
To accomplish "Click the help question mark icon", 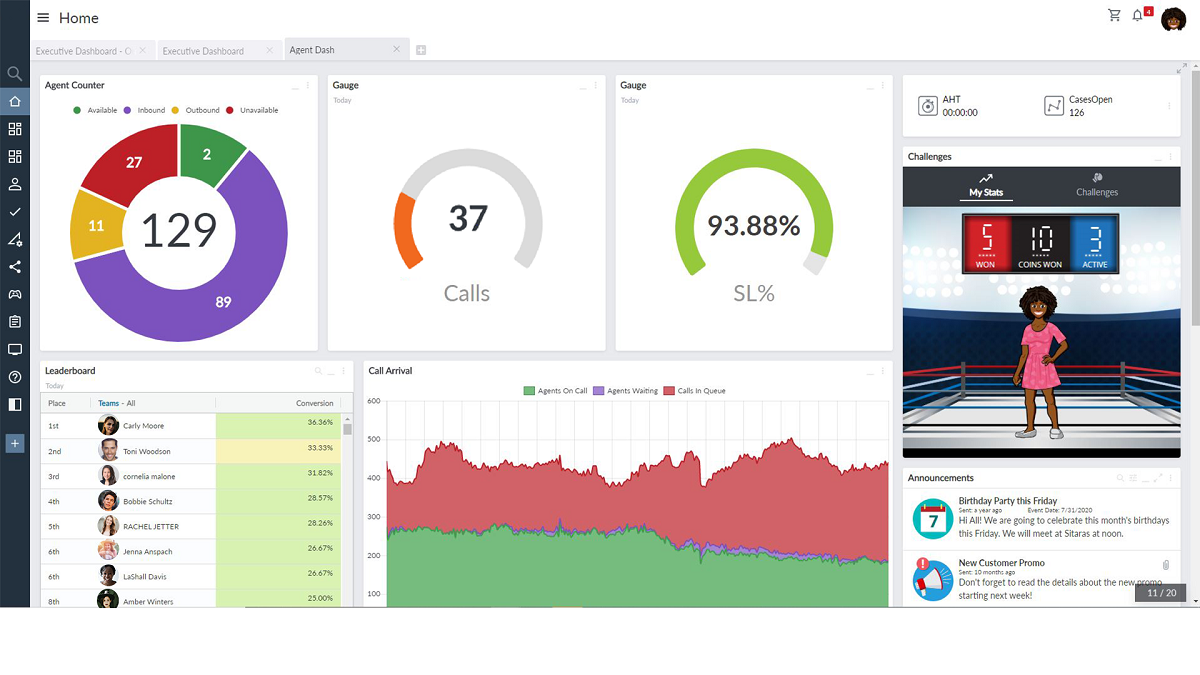I will click(x=15, y=377).
